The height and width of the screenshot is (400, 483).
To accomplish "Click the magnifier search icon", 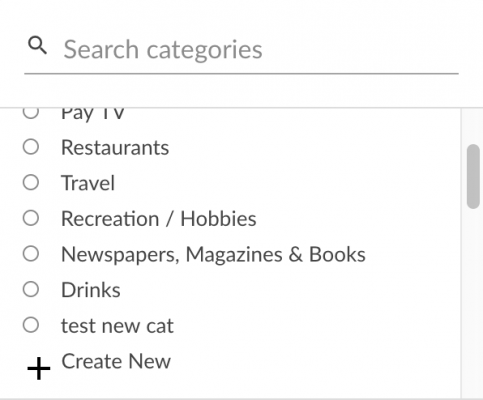I will point(37,45).
